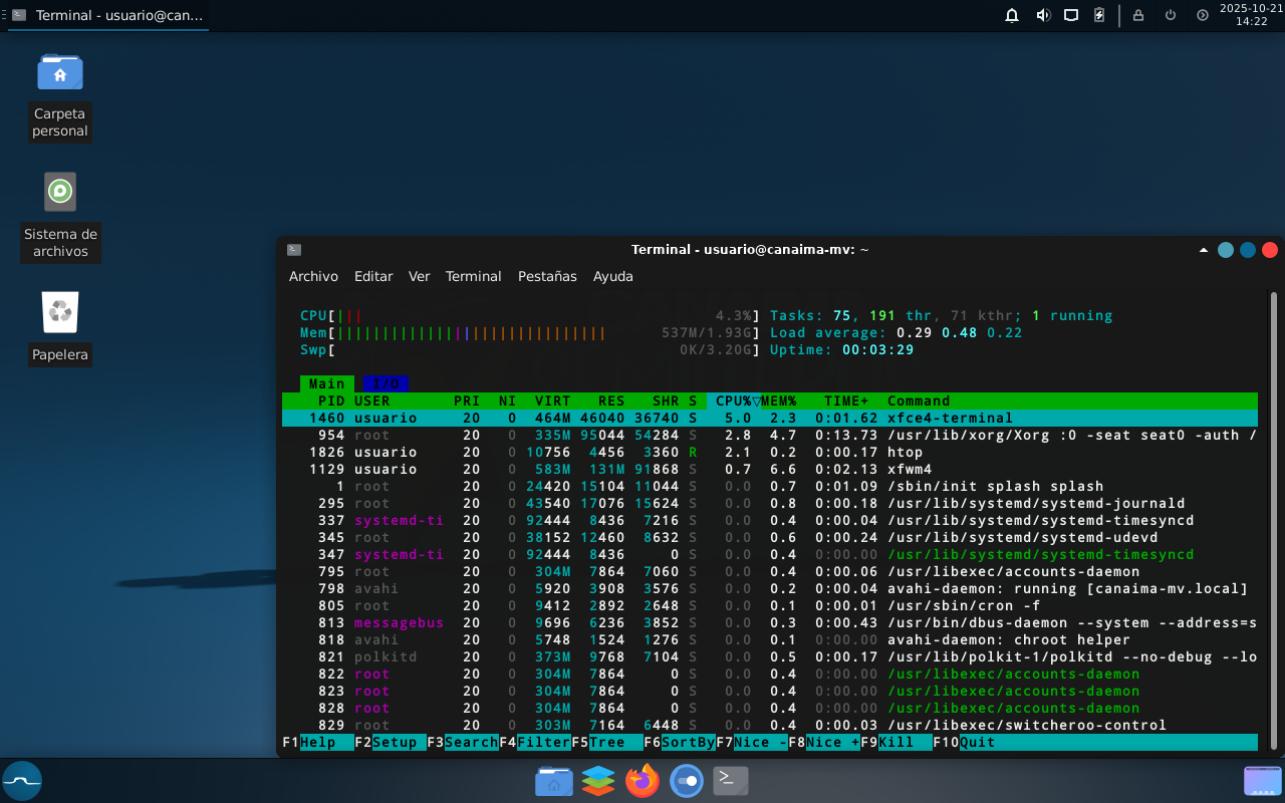
Task: Open the blue toggle settings app in dock
Action: pyautogui.click(x=686, y=780)
